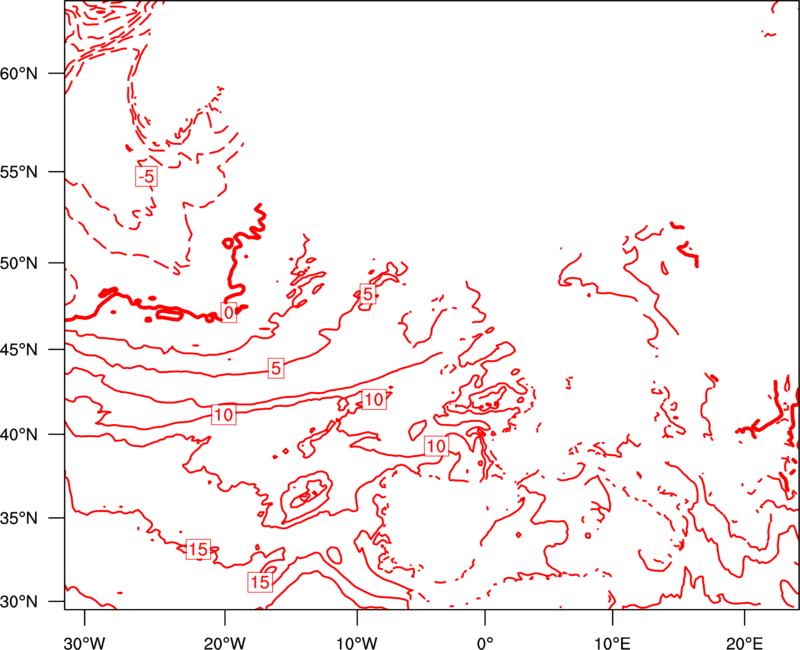Screen dimensions: 800x650
Task: Click the 30°W longitude axis label
Action: click(85, 643)
